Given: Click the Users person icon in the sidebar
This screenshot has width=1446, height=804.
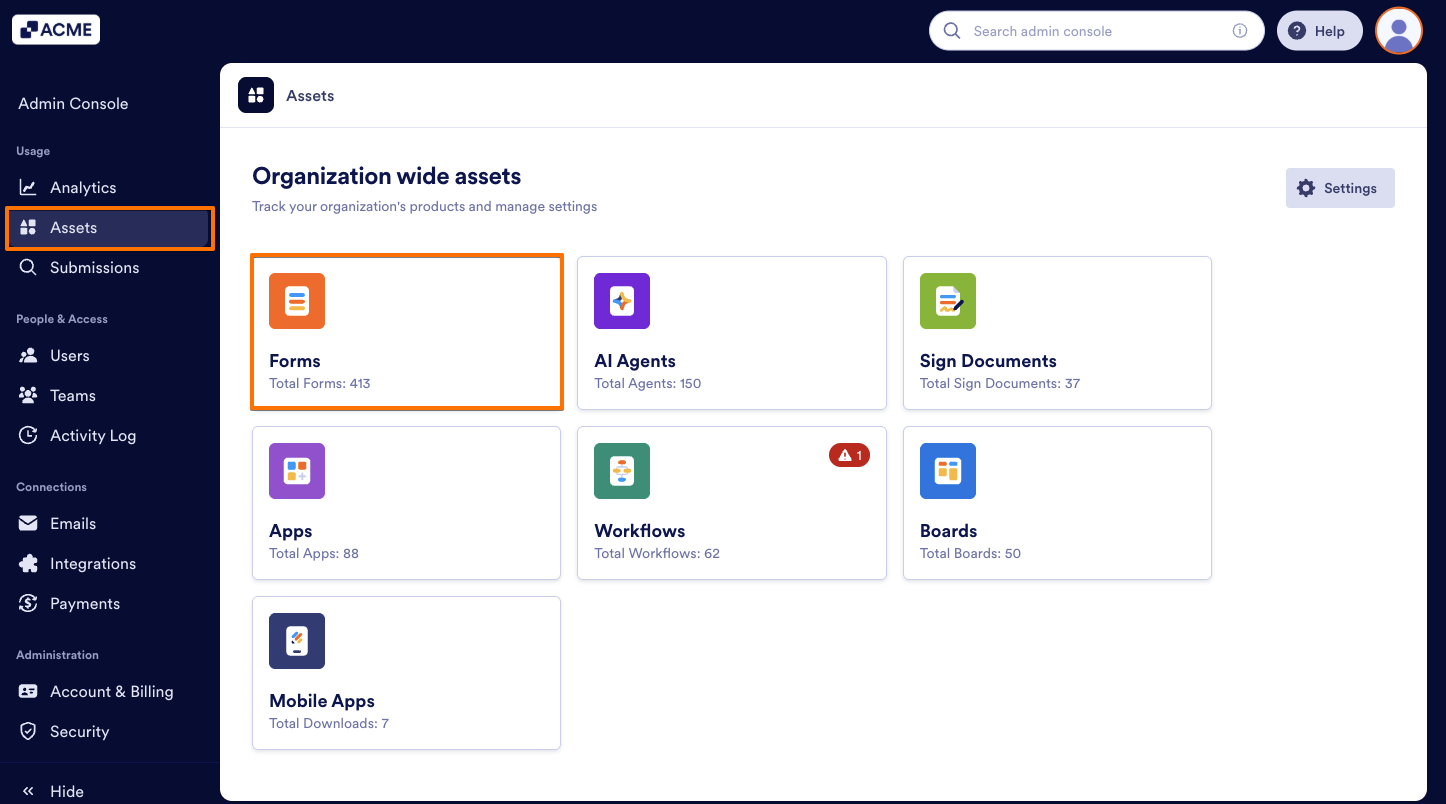Looking at the screenshot, I should [28, 355].
